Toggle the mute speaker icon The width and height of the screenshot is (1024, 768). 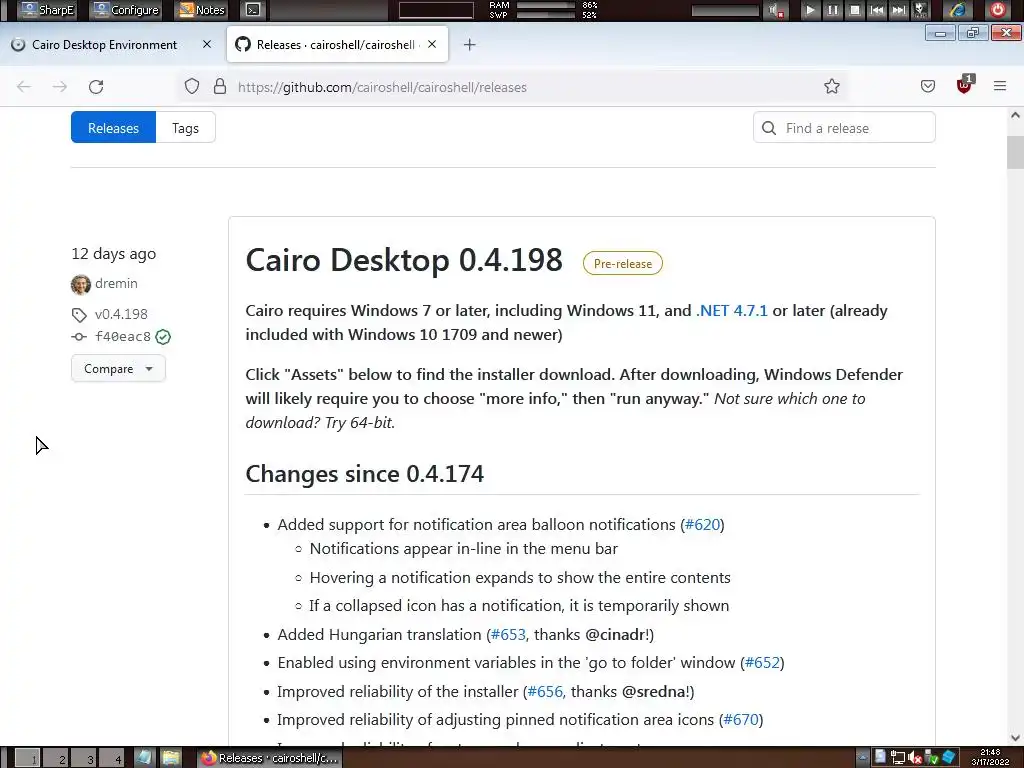click(x=775, y=10)
